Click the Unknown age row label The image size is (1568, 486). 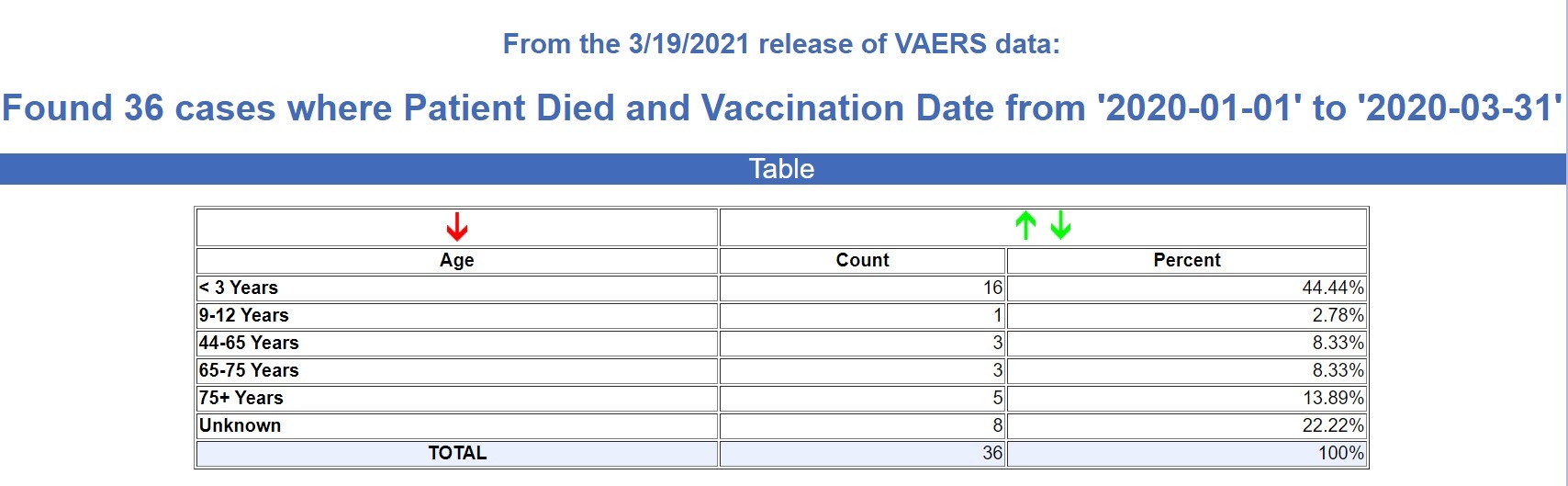pos(241,425)
